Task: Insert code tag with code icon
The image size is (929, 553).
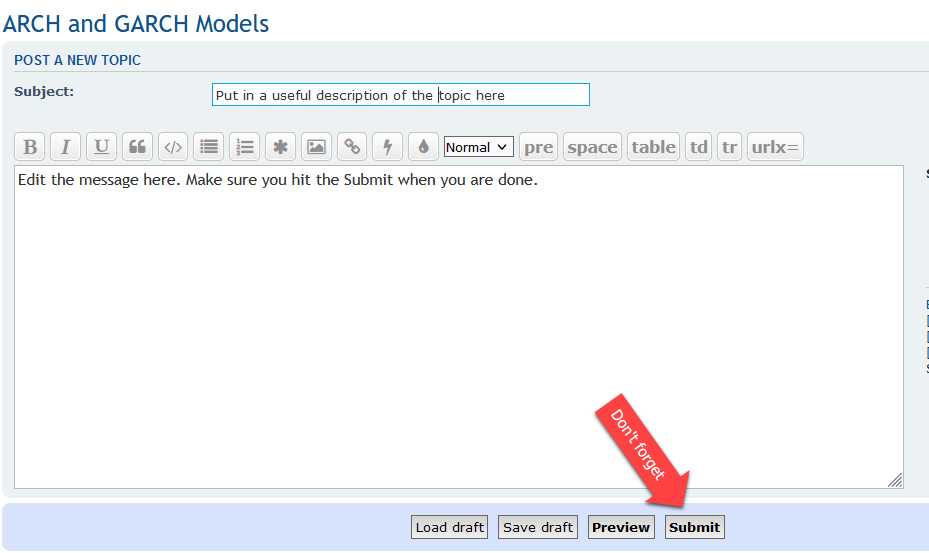Action: pyautogui.click(x=173, y=147)
